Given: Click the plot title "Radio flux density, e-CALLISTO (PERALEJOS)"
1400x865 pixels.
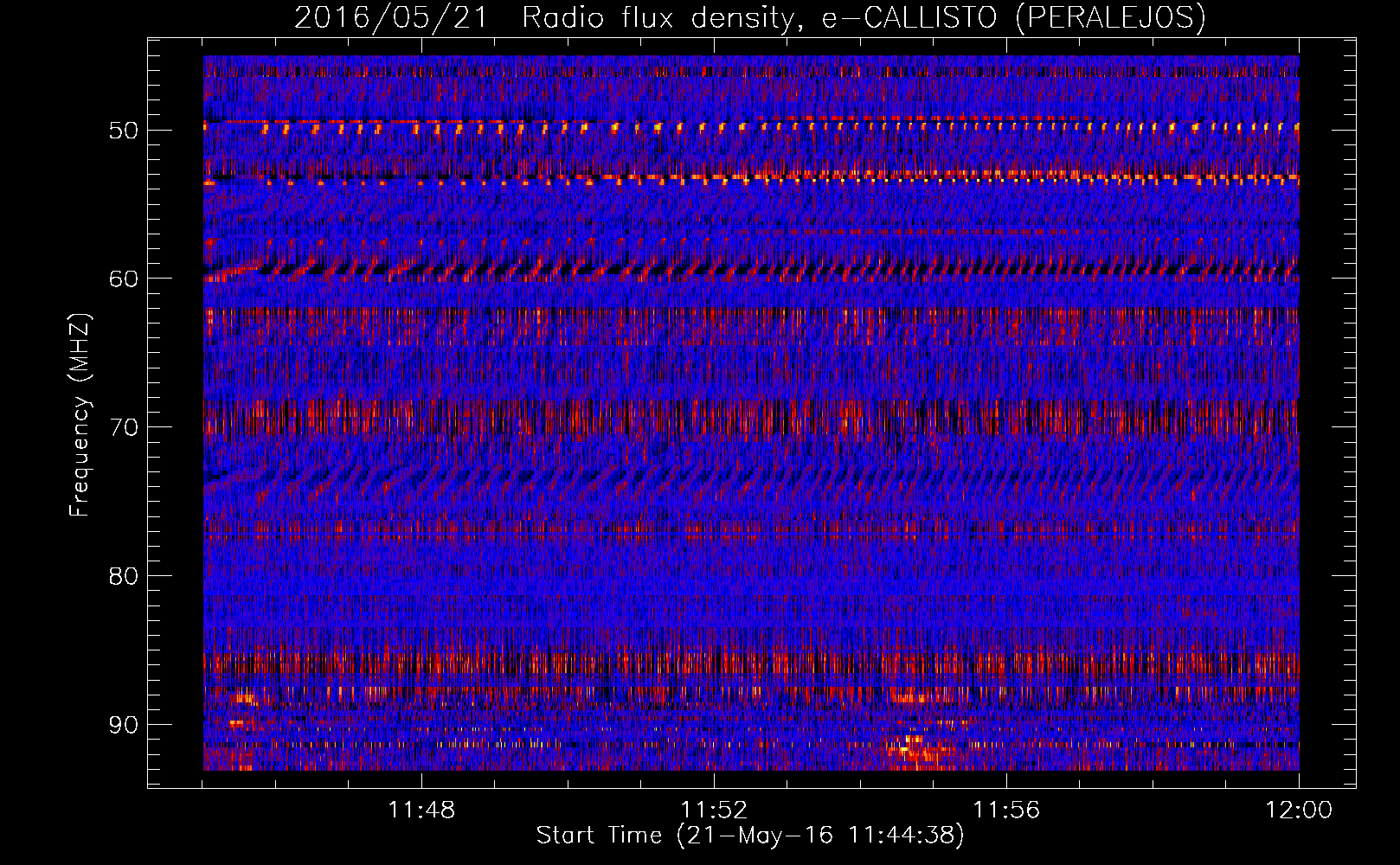Looking at the screenshot, I should (864, 17).
